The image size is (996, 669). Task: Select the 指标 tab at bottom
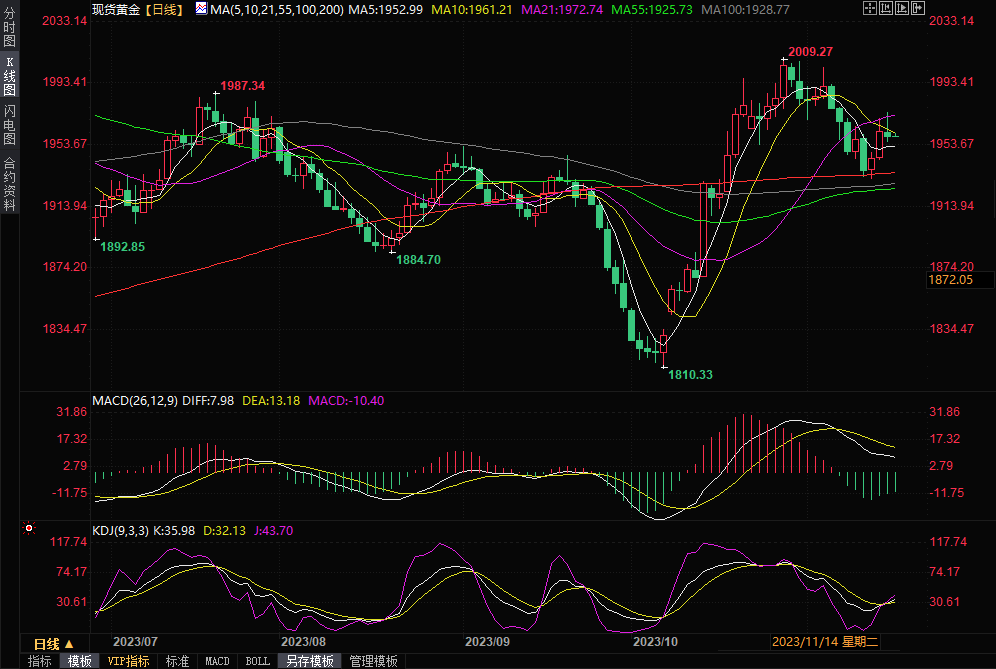tap(40, 661)
